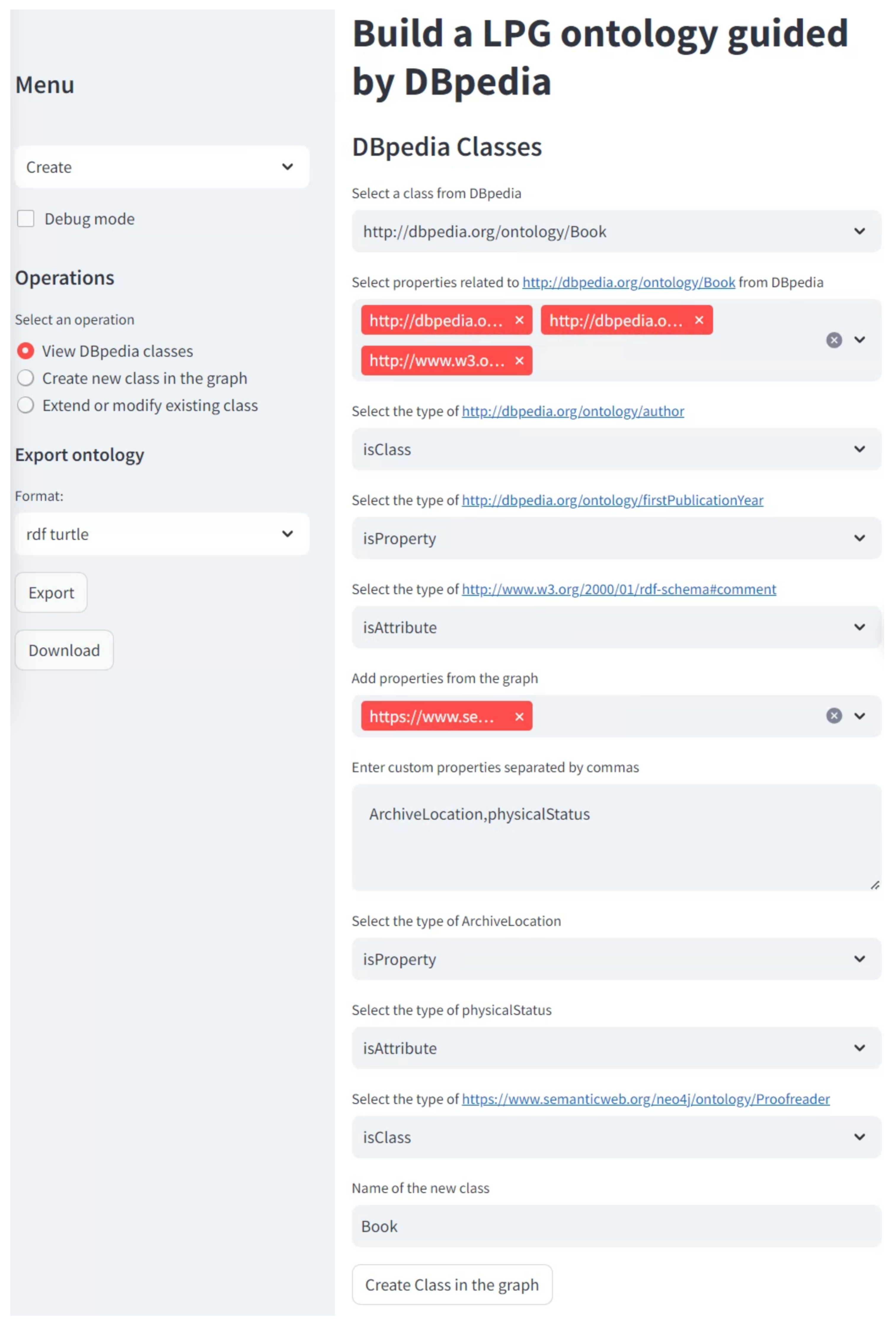Expand the graph properties multiselect arrow
The width and height of the screenshot is (896, 1327).
pos(860,716)
